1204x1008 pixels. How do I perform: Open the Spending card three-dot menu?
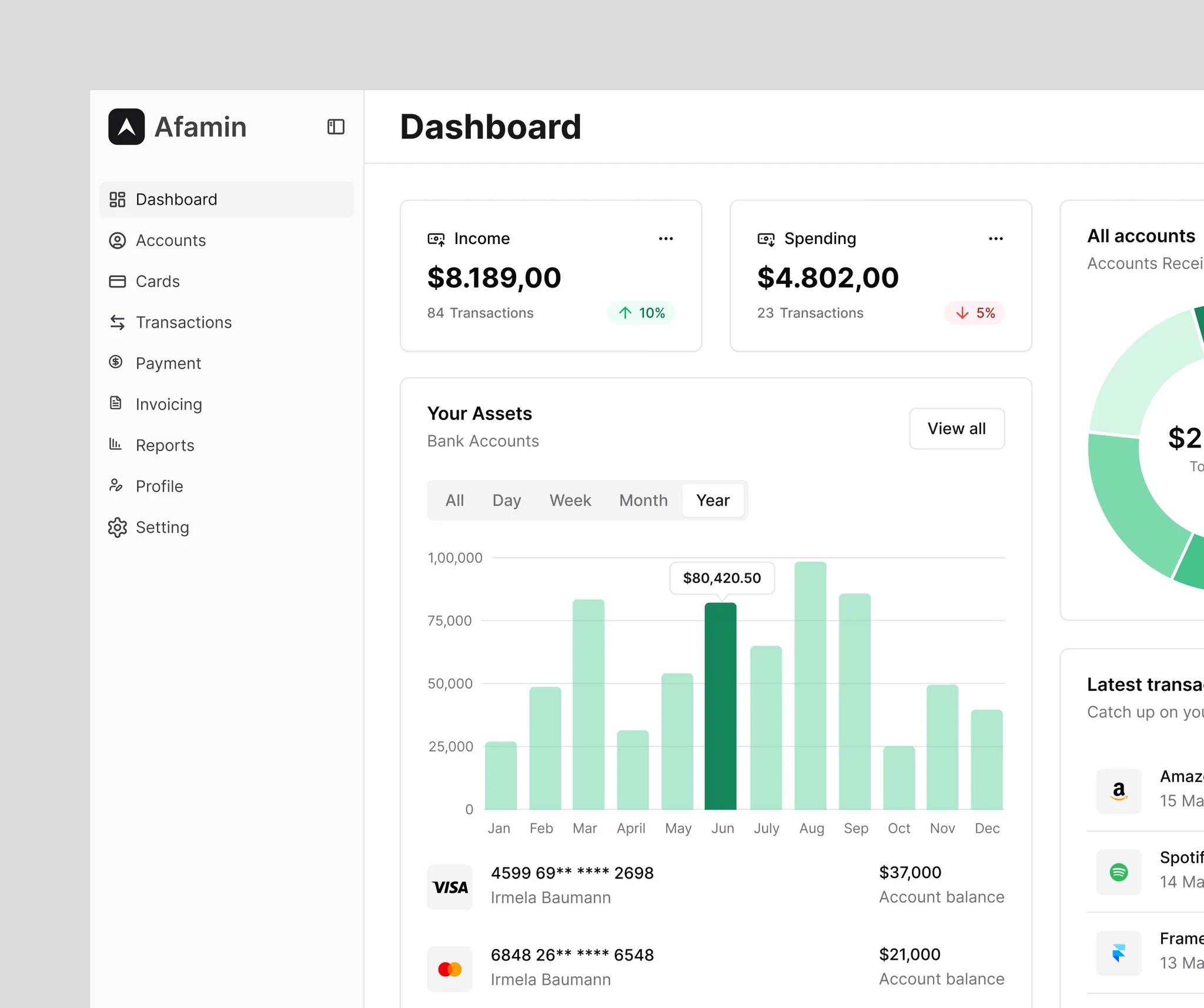click(x=996, y=239)
